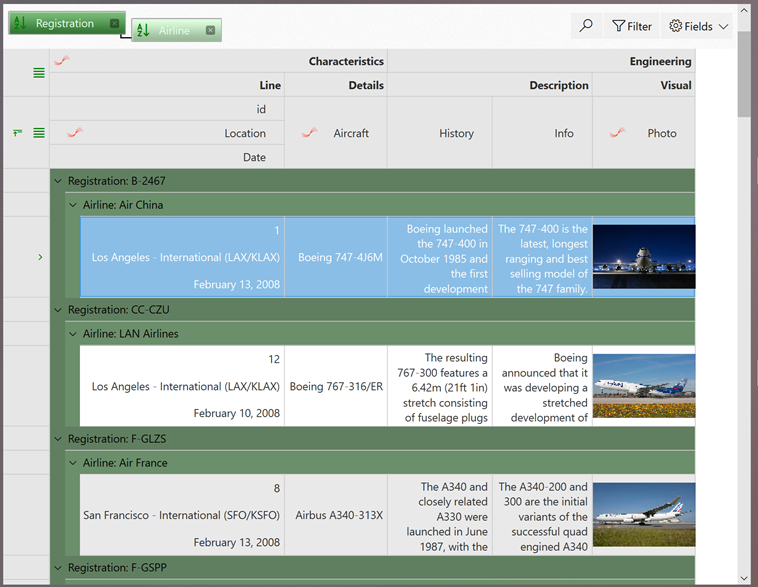The width and height of the screenshot is (758, 587).
Task: Click the red squiggle icon in Characteristics header
Action: pyautogui.click(x=62, y=61)
